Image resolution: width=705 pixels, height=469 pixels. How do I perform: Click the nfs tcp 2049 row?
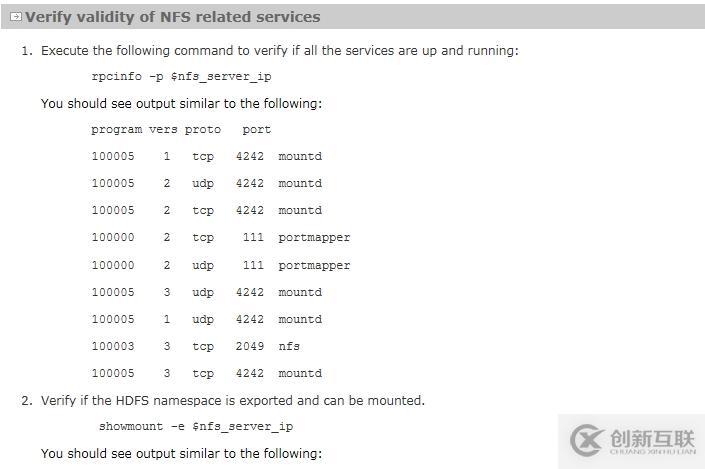point(196,346)
